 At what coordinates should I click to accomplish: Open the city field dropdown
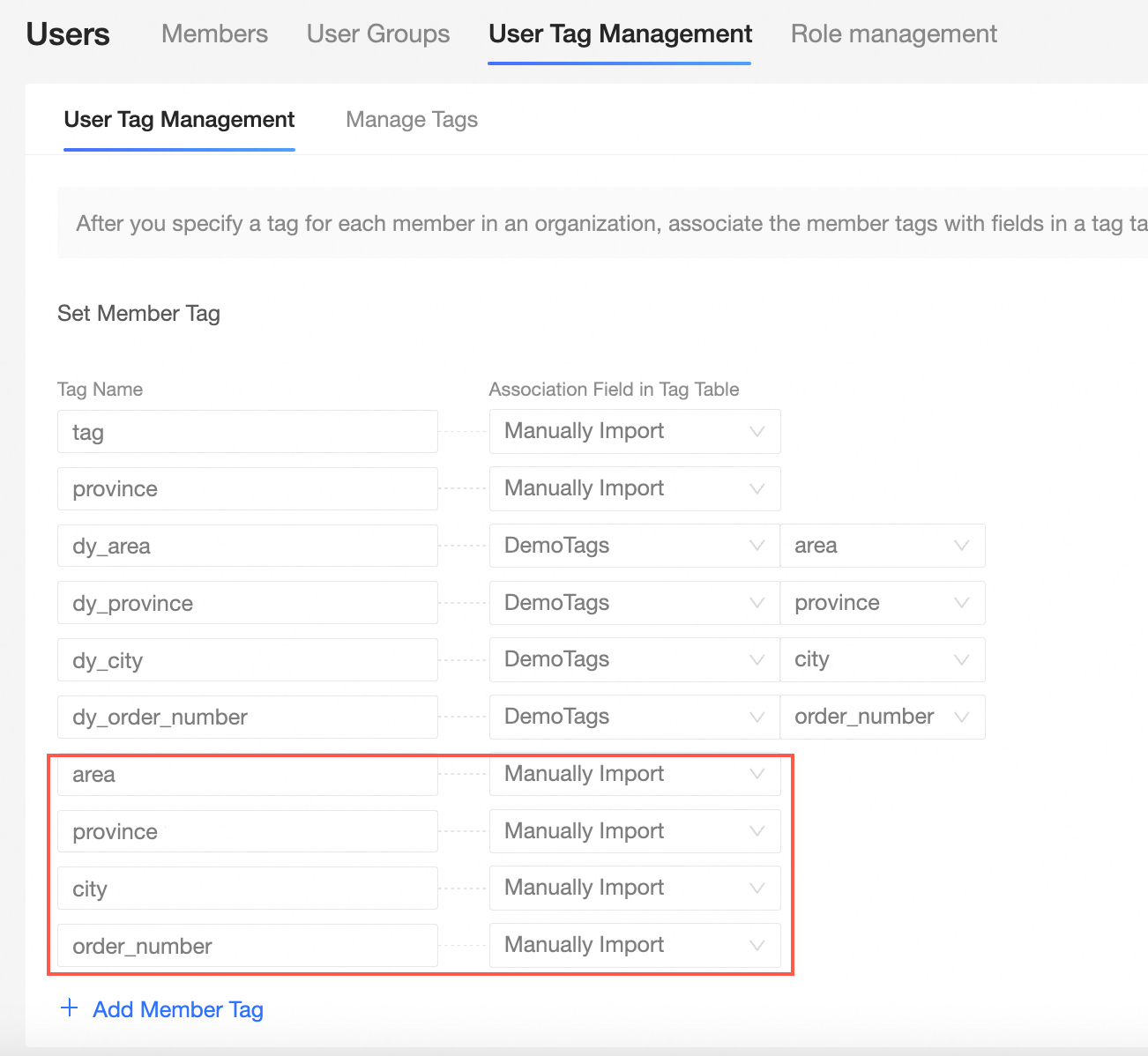click(x=882, y=659)
